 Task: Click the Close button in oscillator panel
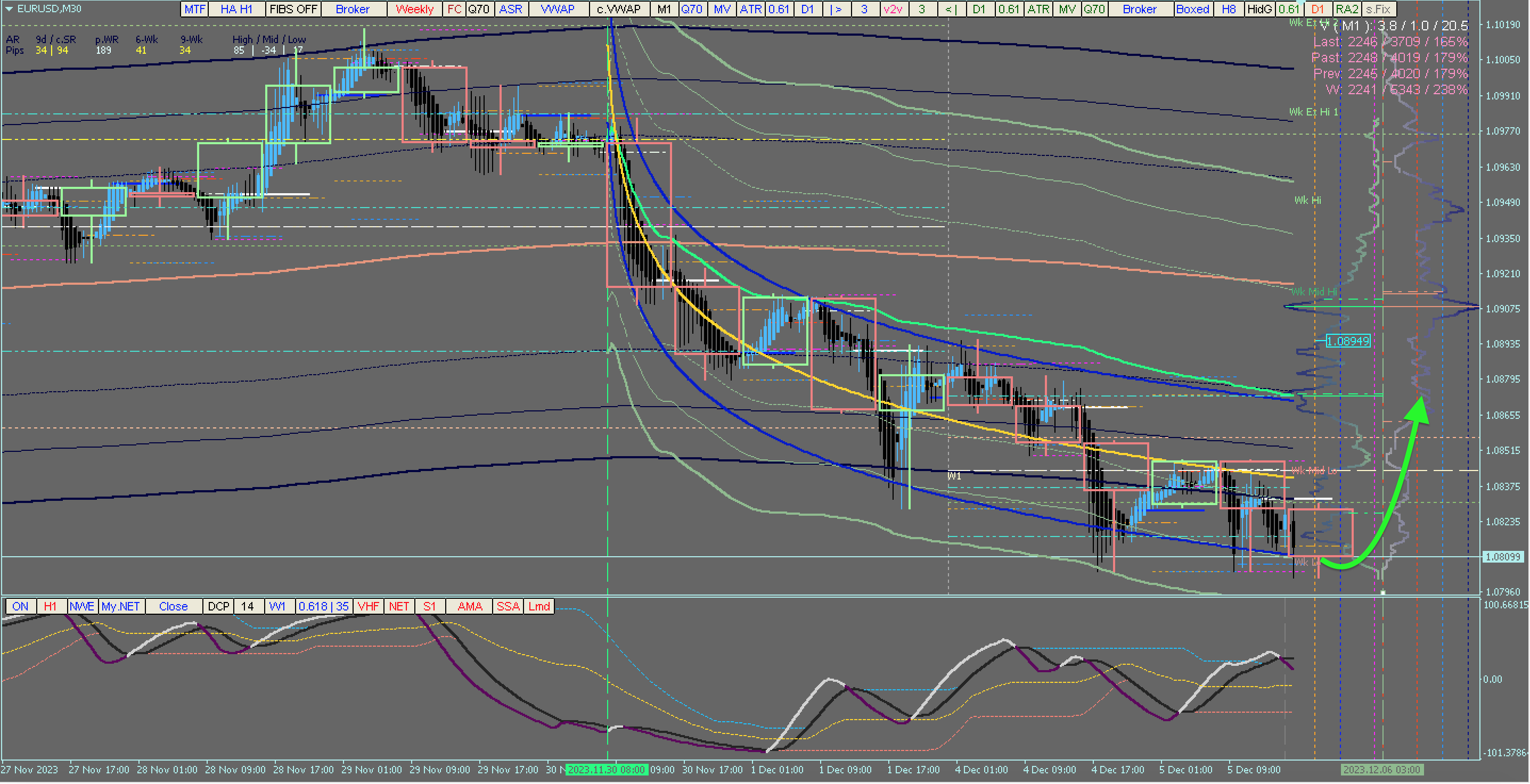[x=173, y=606]
